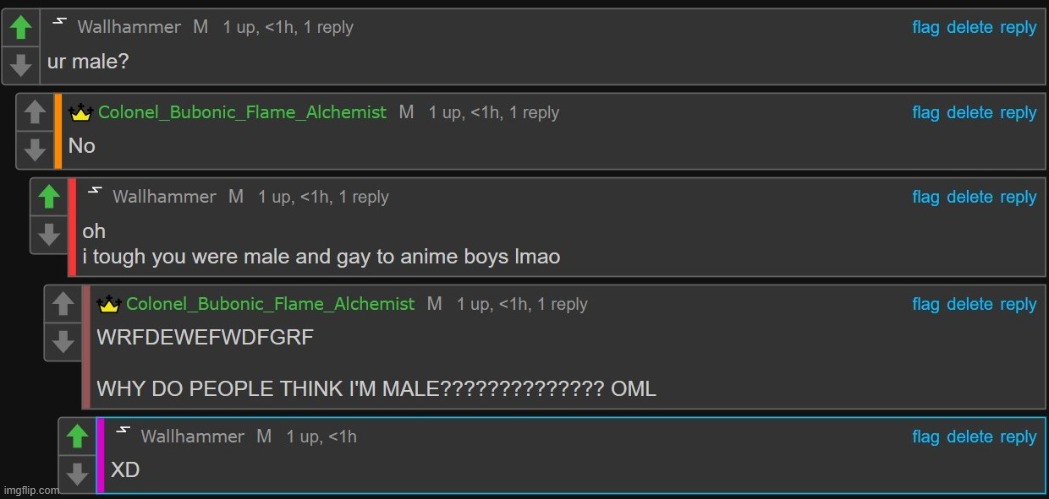
Task: Click green upvote arrow on "oh" comment
Action: coord(49,197)
